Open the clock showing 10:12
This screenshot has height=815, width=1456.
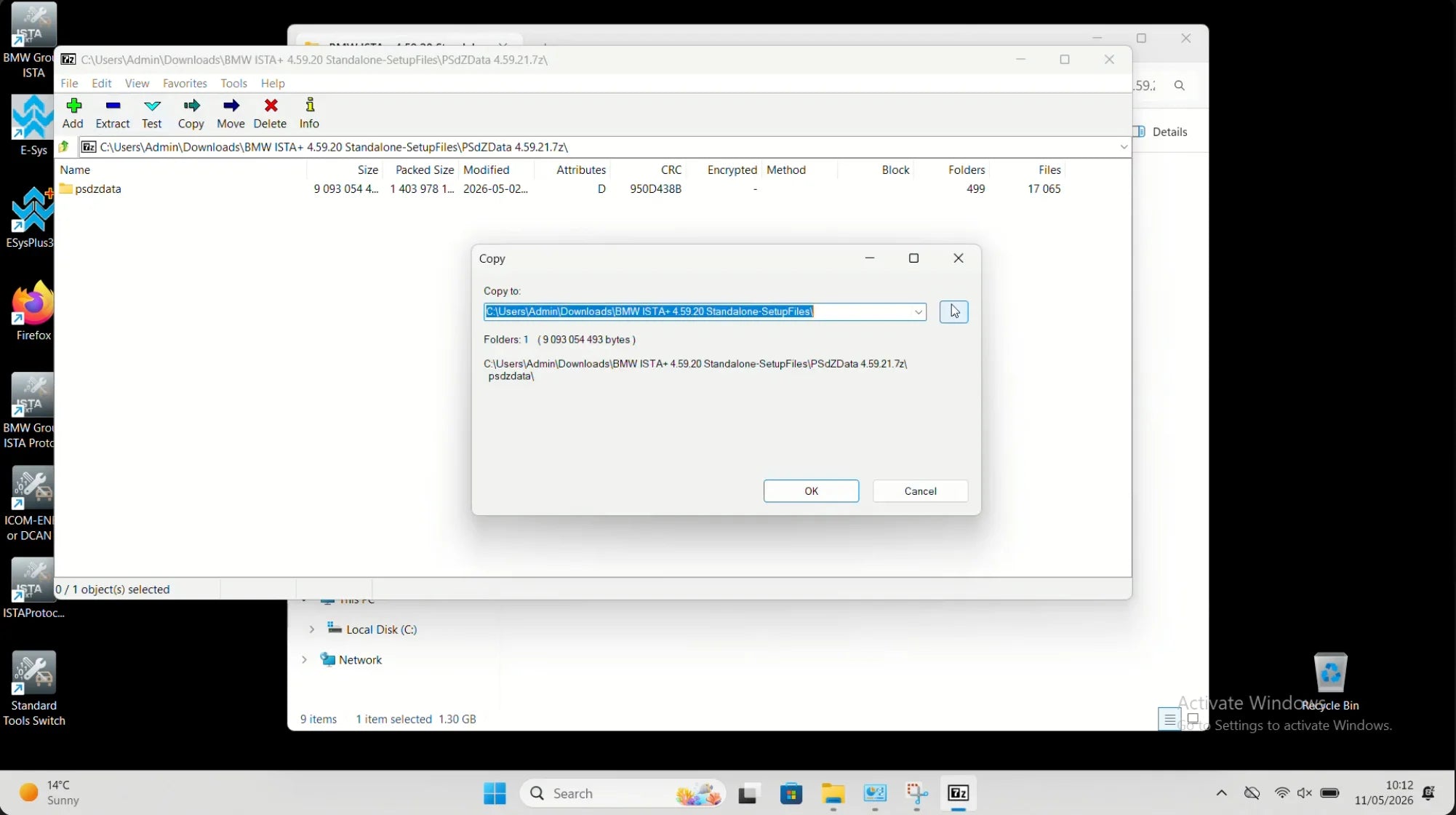(x=1384, y=793)
